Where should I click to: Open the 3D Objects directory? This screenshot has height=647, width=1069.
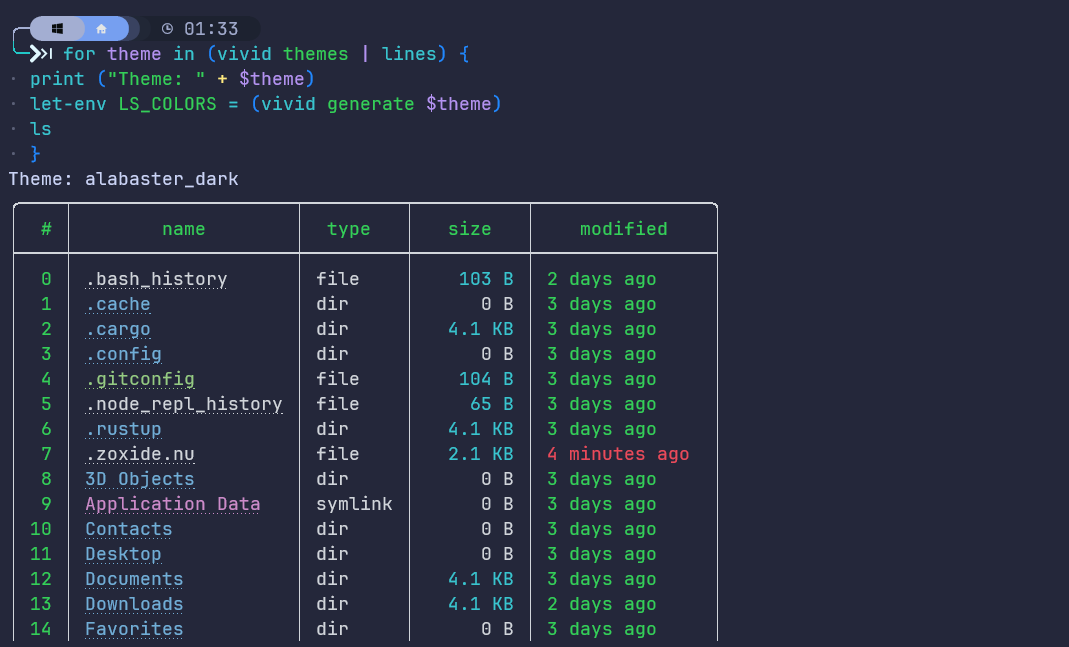[x=140, y=479]
